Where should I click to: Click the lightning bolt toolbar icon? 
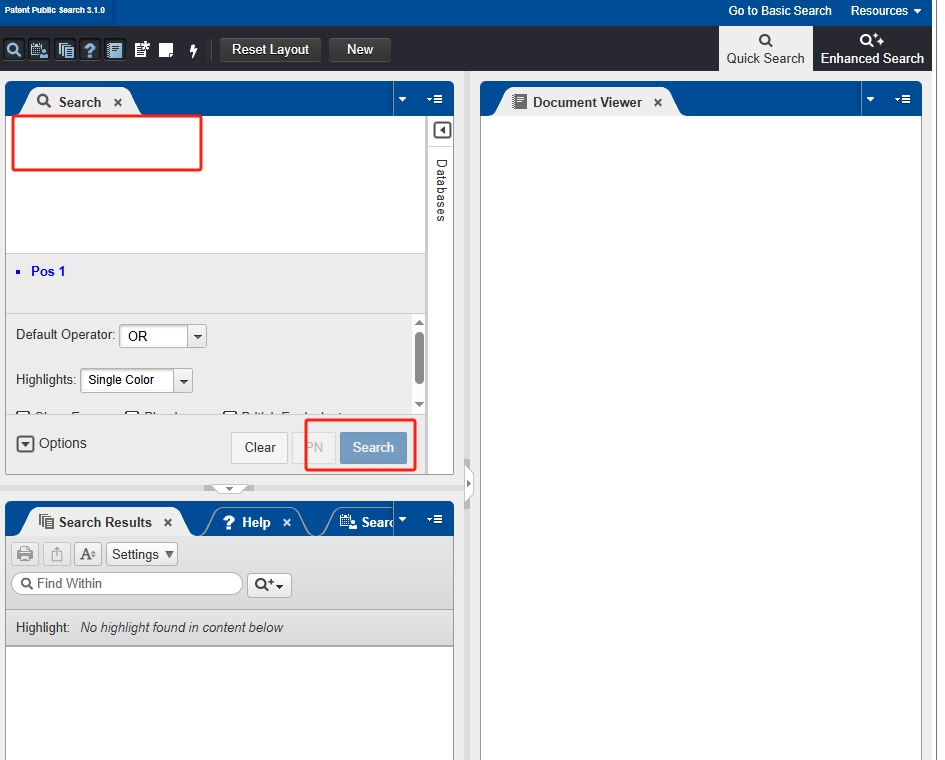(193, 50)
